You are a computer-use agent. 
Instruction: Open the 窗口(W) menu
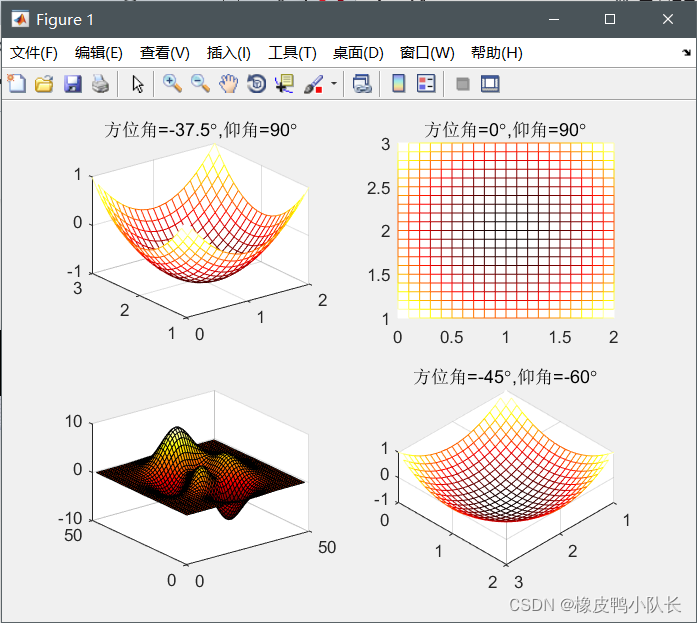[x=427, y=53]
